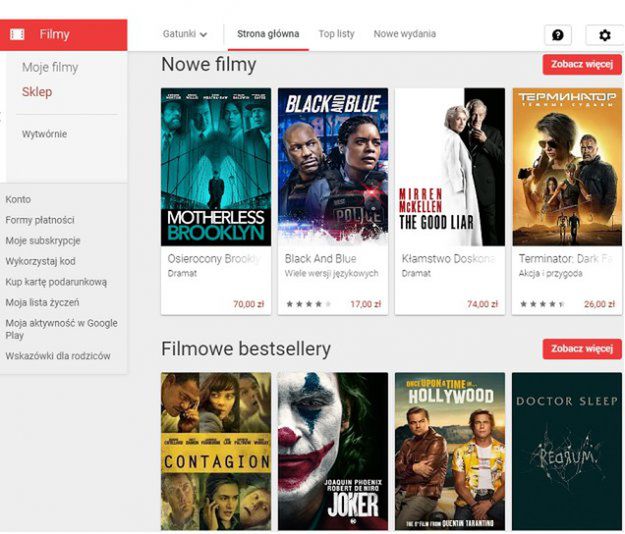Open Motherless Brooklyn poster

click(216, 167)
